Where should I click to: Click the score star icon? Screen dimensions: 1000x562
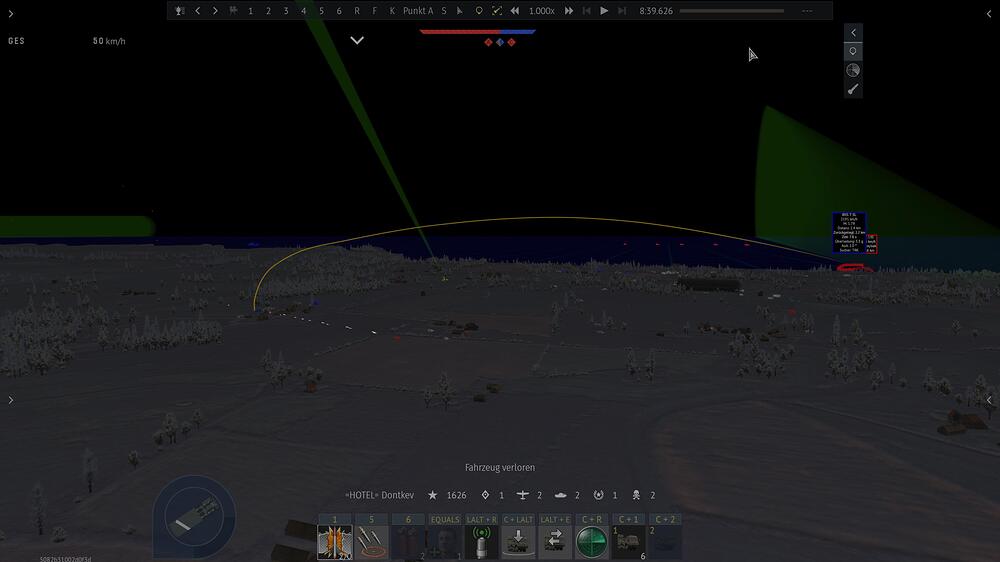point(432,495)
